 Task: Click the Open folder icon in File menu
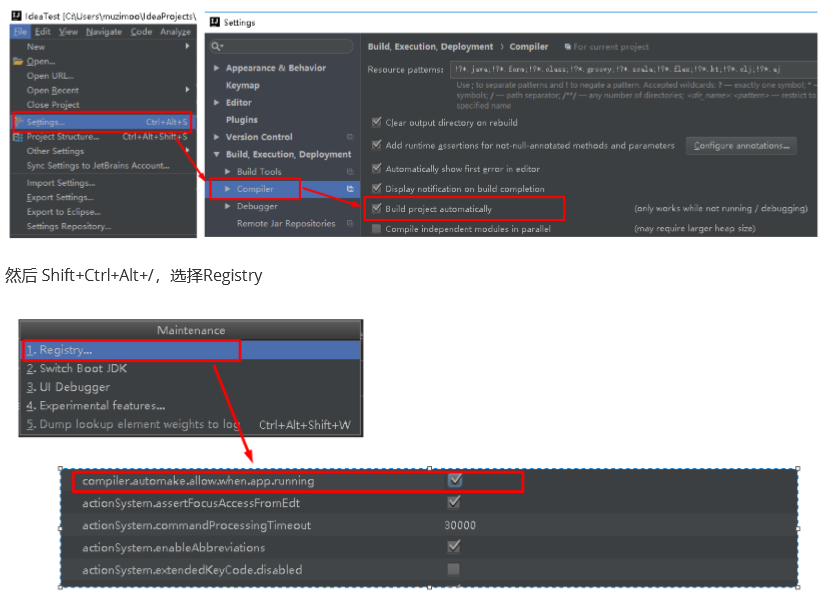click(x=19, y=61)
